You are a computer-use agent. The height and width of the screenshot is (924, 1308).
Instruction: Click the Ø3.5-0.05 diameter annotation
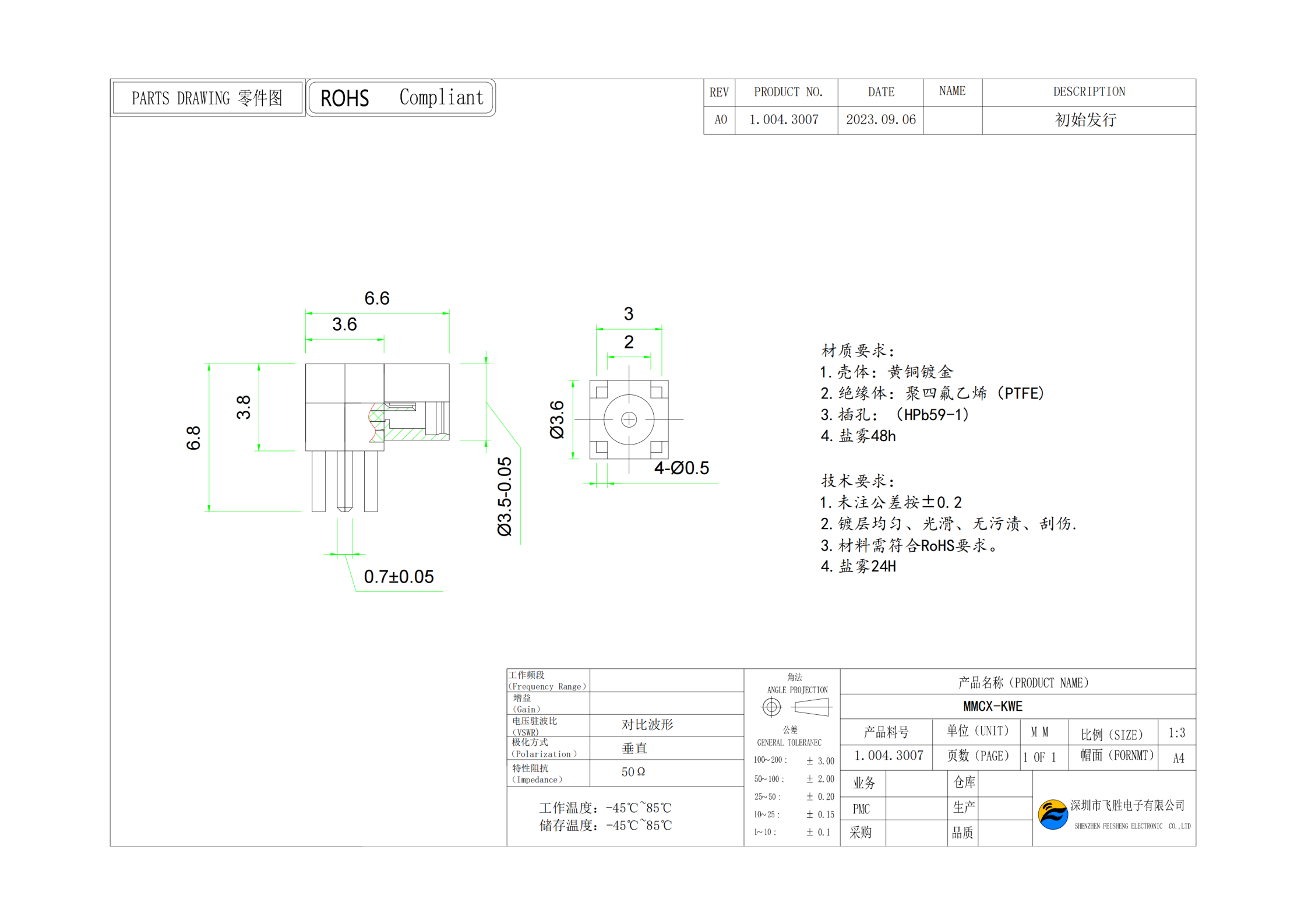pos(505,496)
